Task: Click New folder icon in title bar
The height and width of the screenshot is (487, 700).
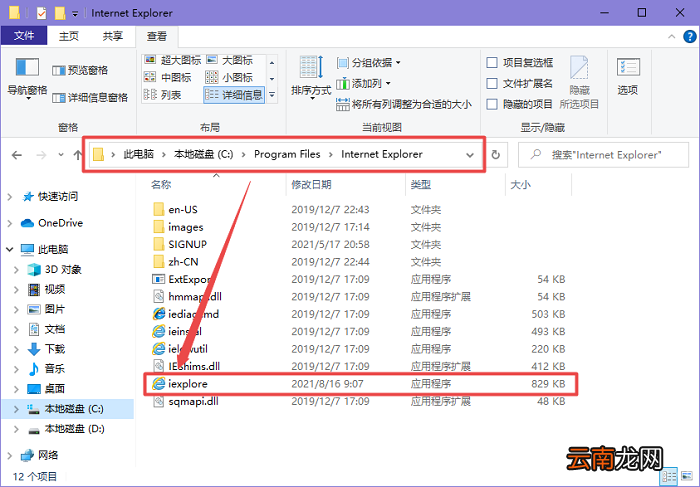Action: tap(60, 13)
